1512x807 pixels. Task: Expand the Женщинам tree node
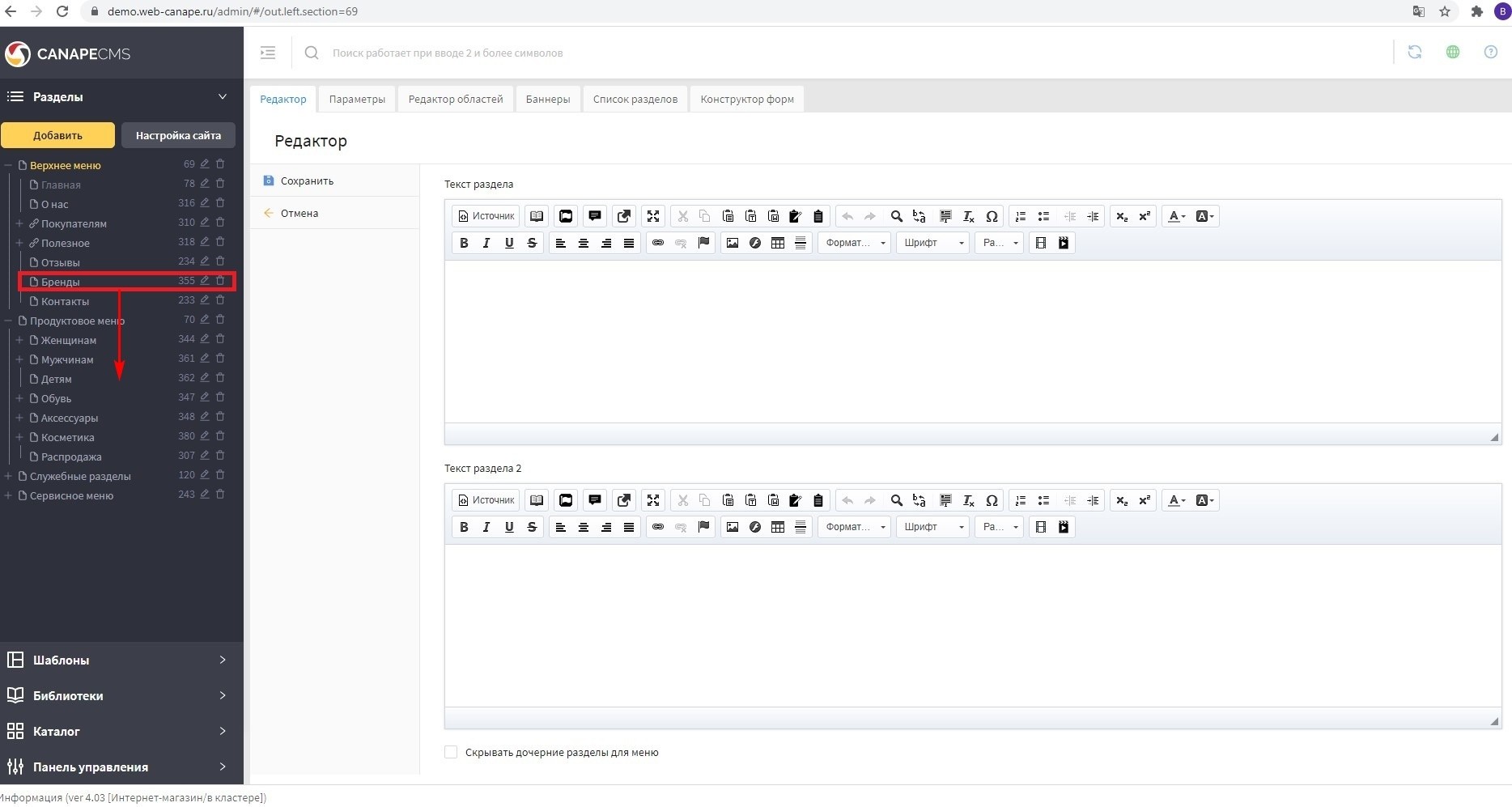point(19,340)
